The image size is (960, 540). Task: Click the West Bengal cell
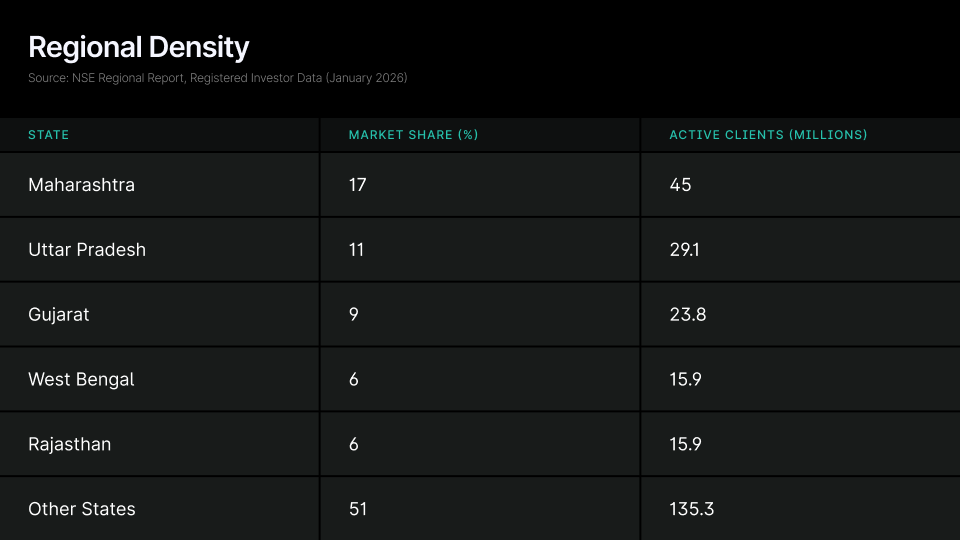(81, 380)
